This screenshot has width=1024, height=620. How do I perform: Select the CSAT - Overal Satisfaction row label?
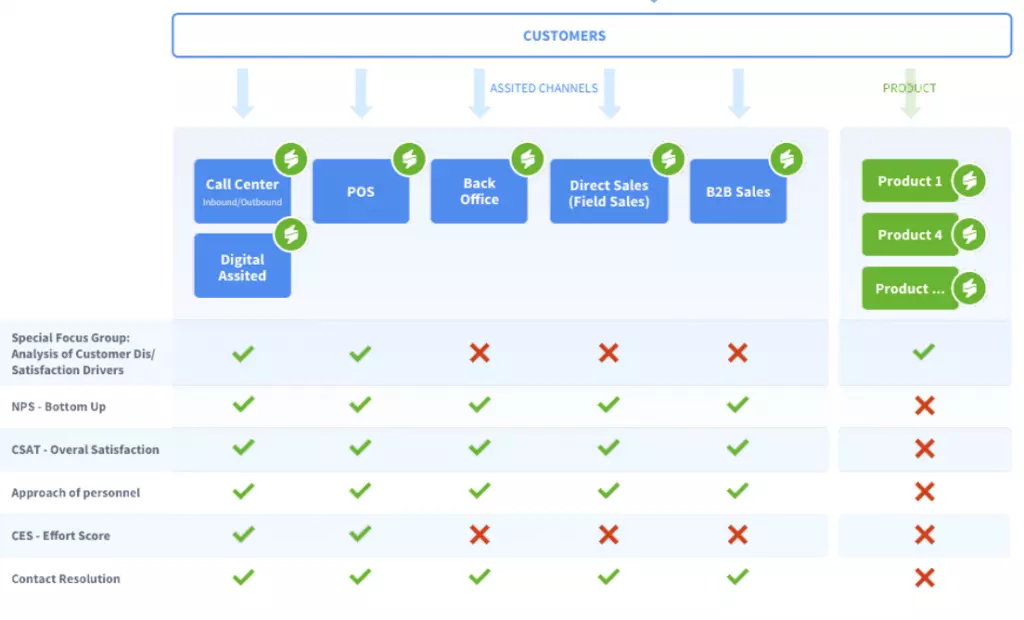coord(86,449)
